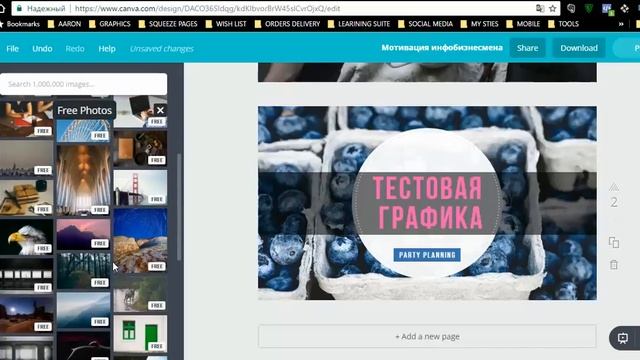Select the green doors photo thumbnail
This screenshot has width=640, height=360.
tap(140, 333)
